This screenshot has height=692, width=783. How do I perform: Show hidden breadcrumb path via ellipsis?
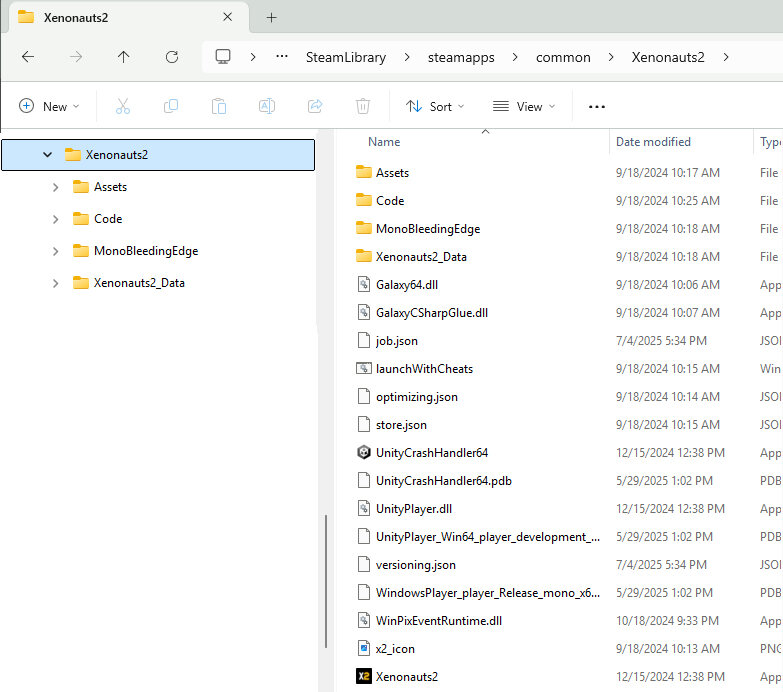pyautogui.click(x=282, y=56)
